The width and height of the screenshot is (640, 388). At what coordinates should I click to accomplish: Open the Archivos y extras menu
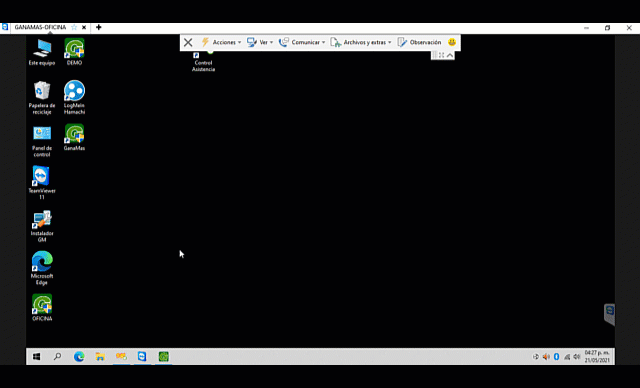pos(361,42)
